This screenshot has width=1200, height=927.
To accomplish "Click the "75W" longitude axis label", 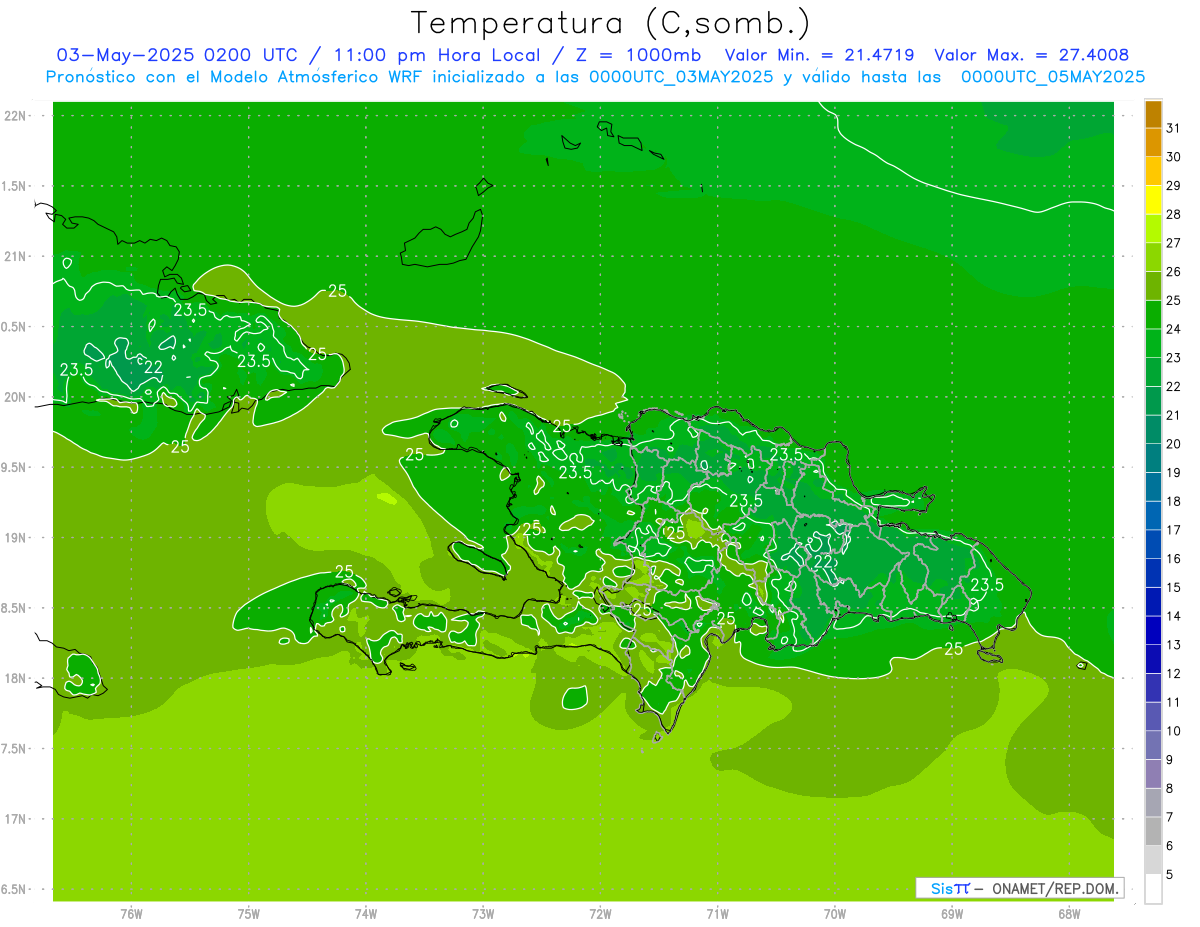I will pos(249,914).
